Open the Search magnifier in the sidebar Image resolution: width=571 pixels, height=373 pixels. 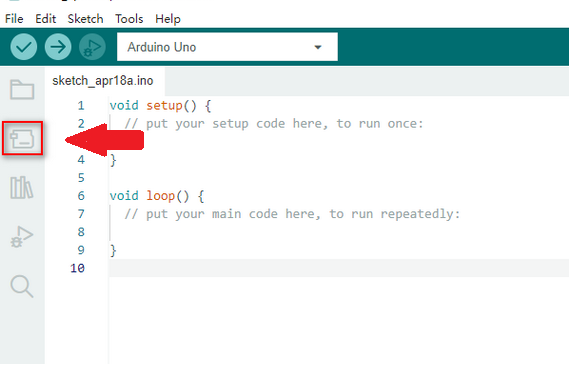22,286
